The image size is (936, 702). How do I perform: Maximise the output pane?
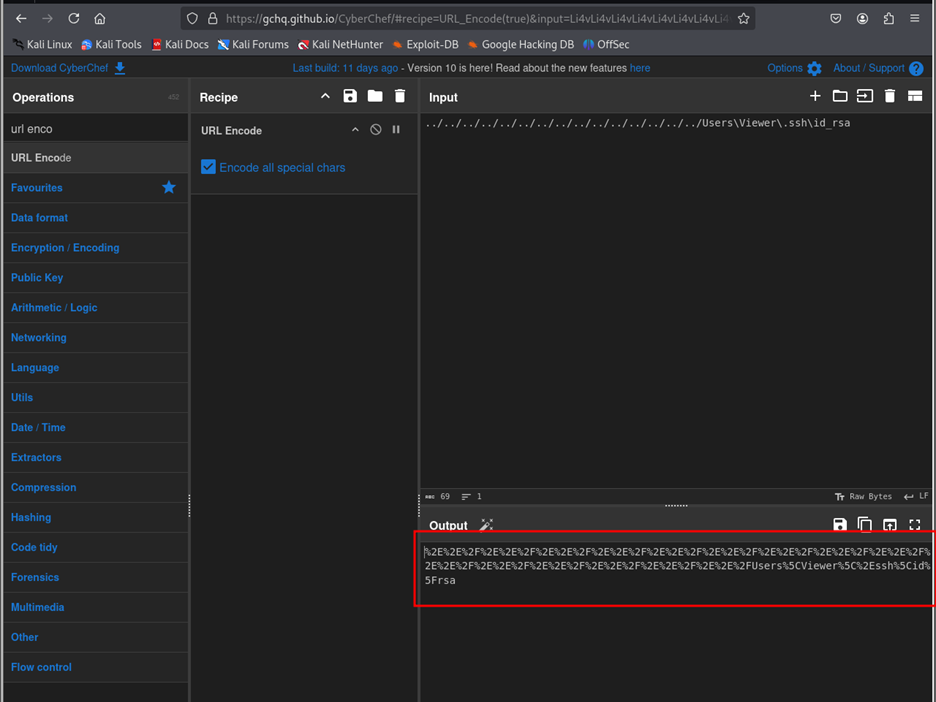pos(915,525)
